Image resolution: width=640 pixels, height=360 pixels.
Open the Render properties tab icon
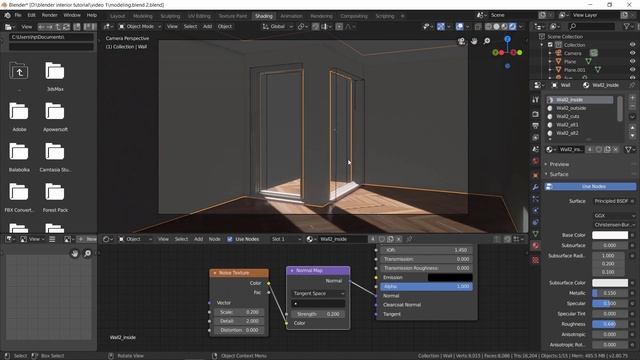(x=536, y=114)
